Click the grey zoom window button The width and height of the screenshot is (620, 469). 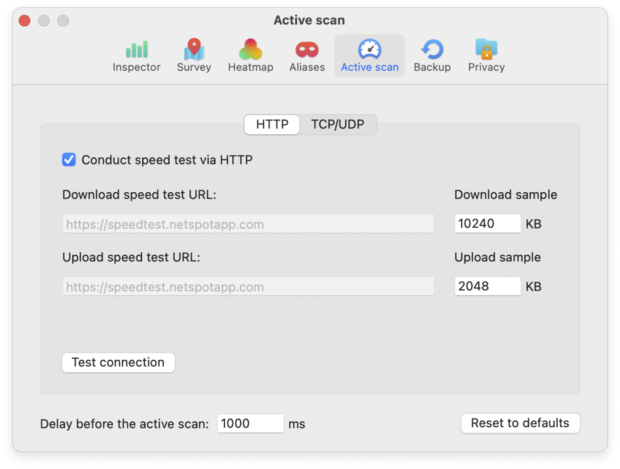[x=63, y=21]
